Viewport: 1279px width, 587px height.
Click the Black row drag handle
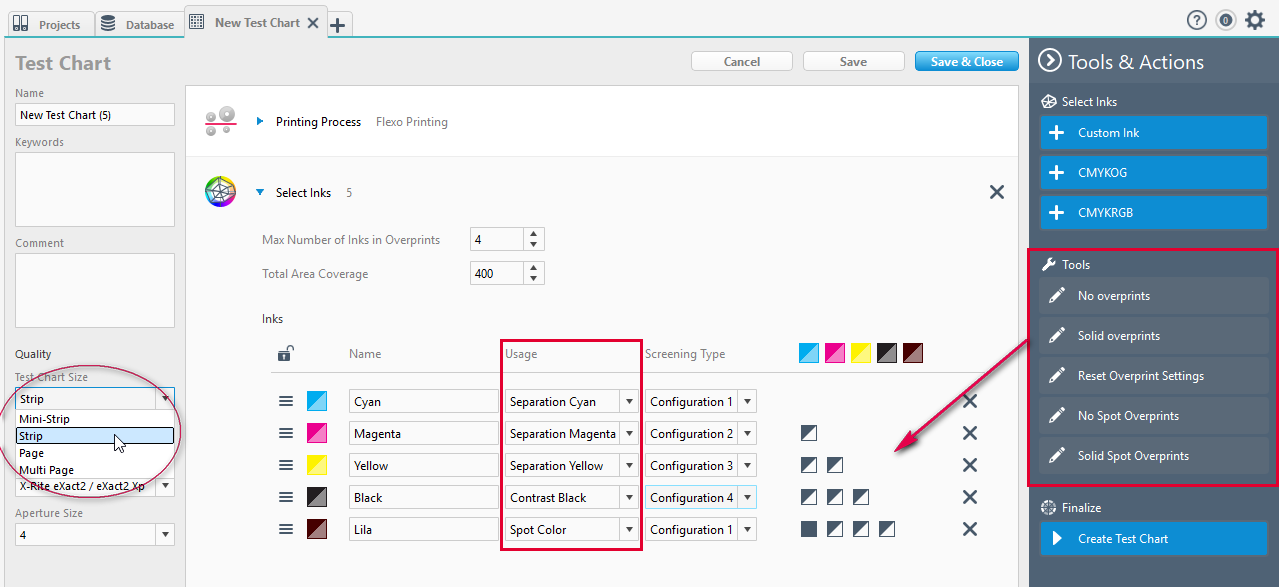point(286,497)
